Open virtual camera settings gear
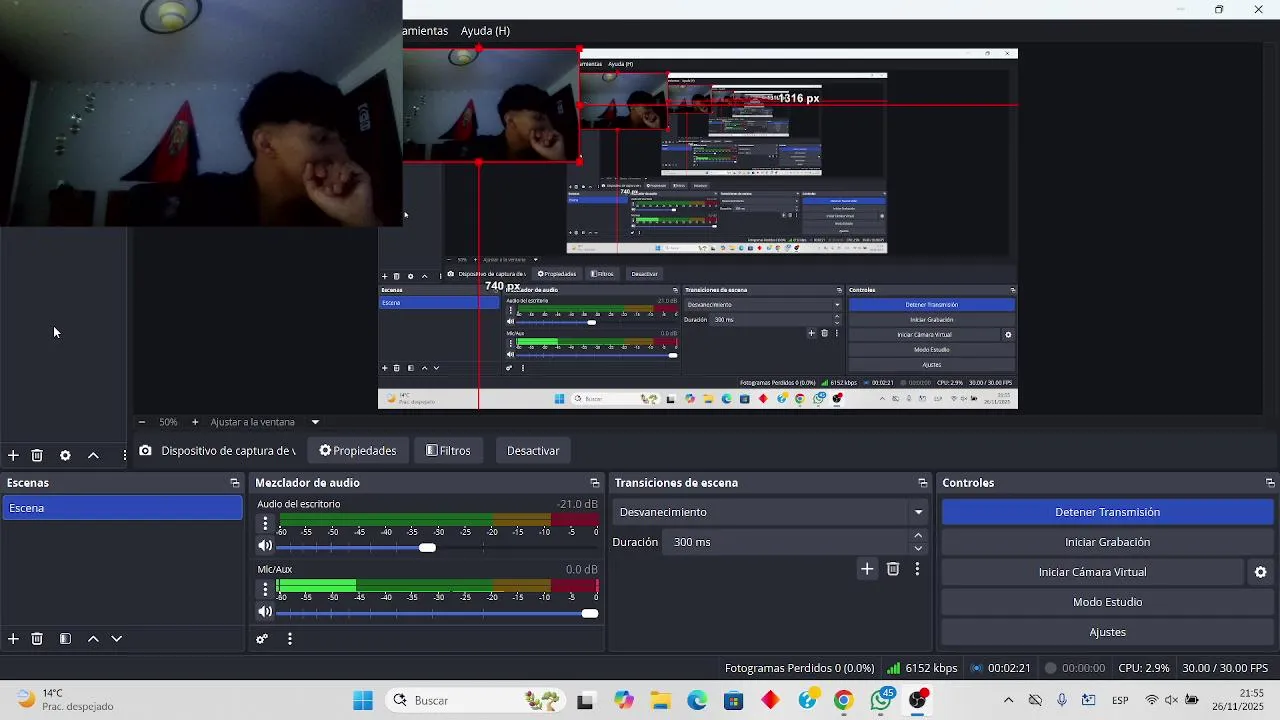The width and height of the screenshot is (1280, 720). (x=1260, y=572)
